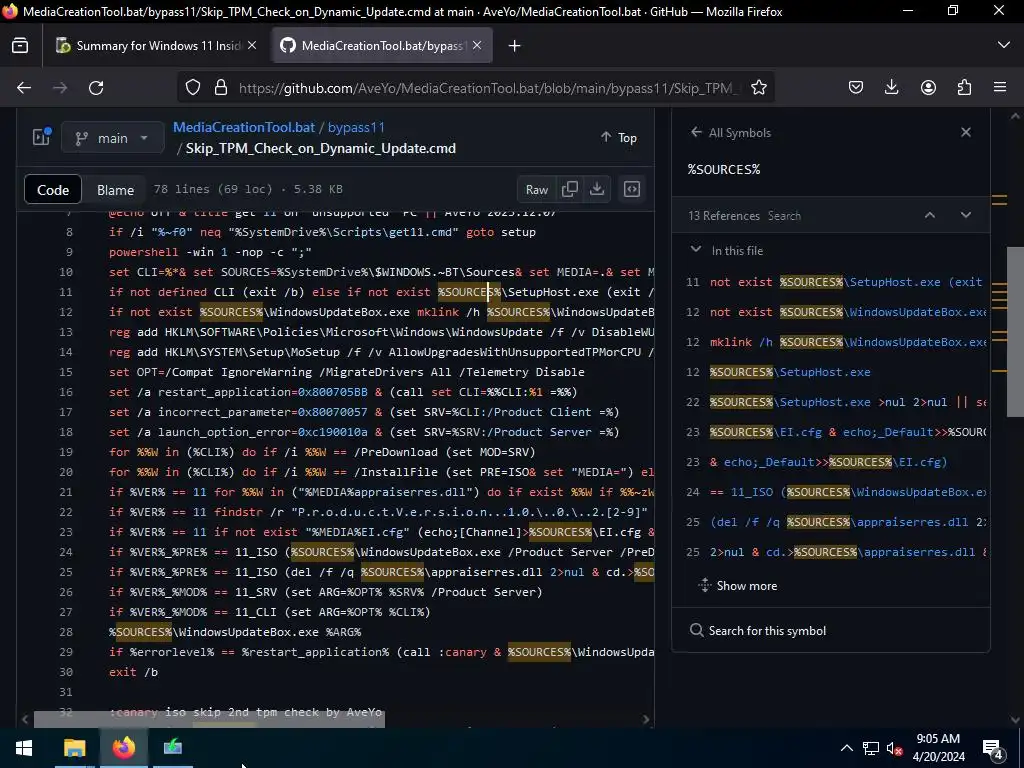1024x768 pixels.
Task: Switch to Summary for Windows 11 tab
Action: pyautogui.click(x=157, y=46)
